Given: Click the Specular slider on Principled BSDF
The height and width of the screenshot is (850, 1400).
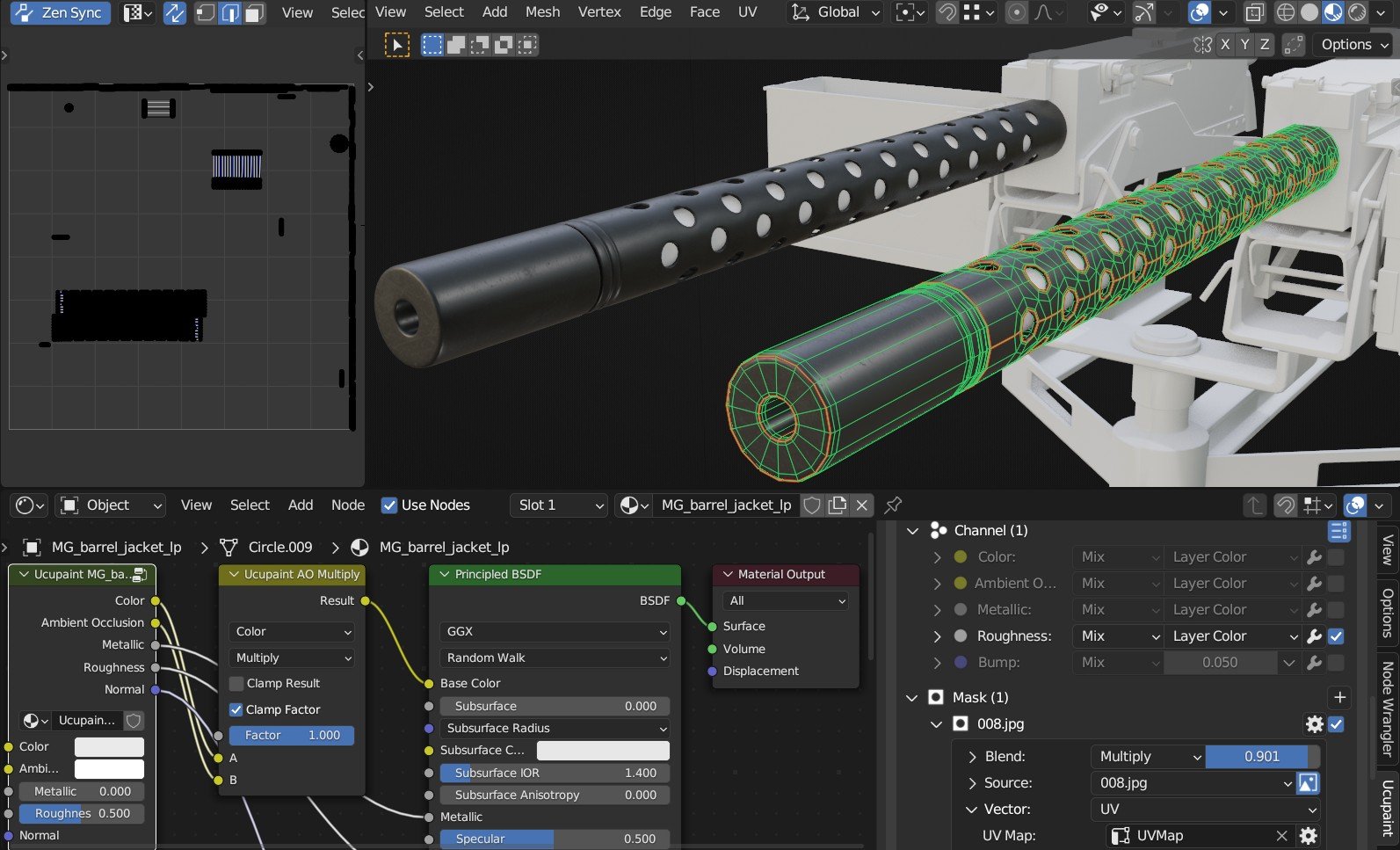Looking at the screenshot, I should point(555,839).
